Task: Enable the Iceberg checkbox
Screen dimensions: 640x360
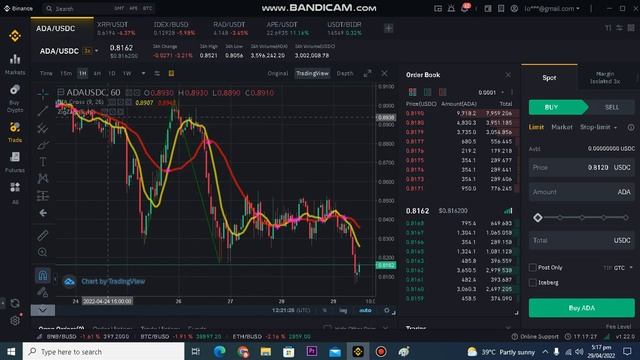Action: 532,282
